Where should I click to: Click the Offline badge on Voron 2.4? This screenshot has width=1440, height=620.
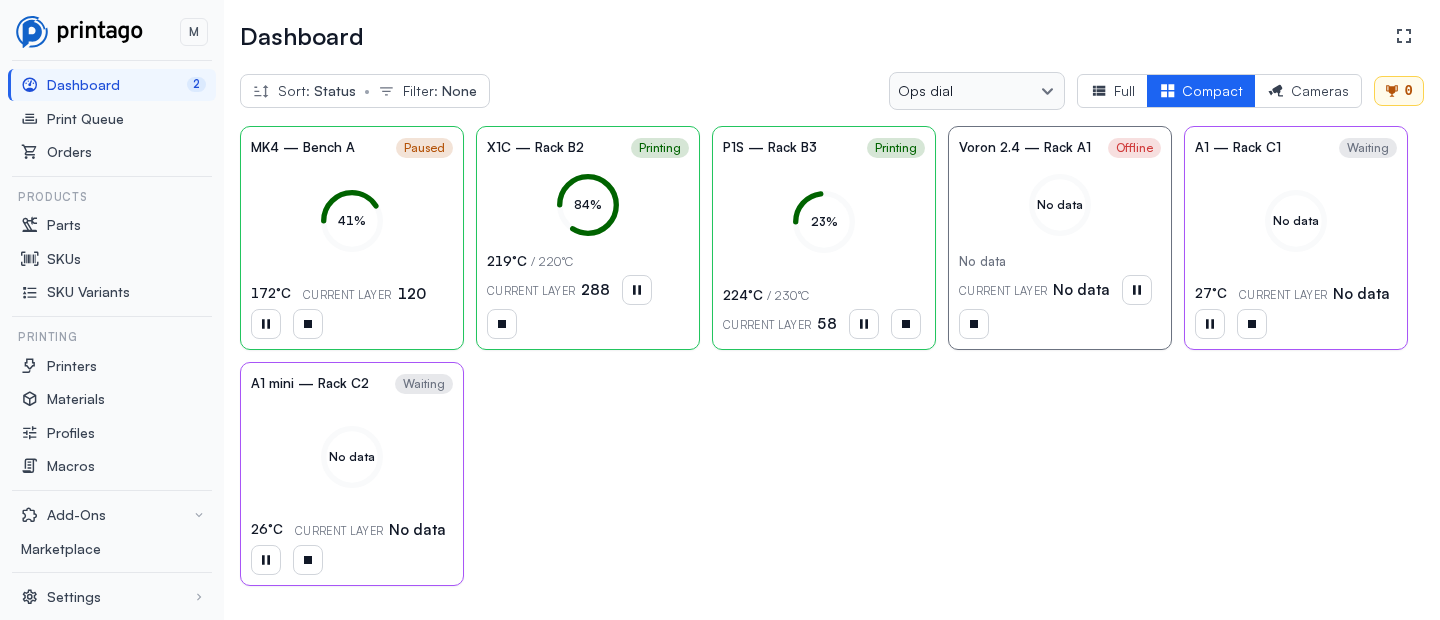1134,148
